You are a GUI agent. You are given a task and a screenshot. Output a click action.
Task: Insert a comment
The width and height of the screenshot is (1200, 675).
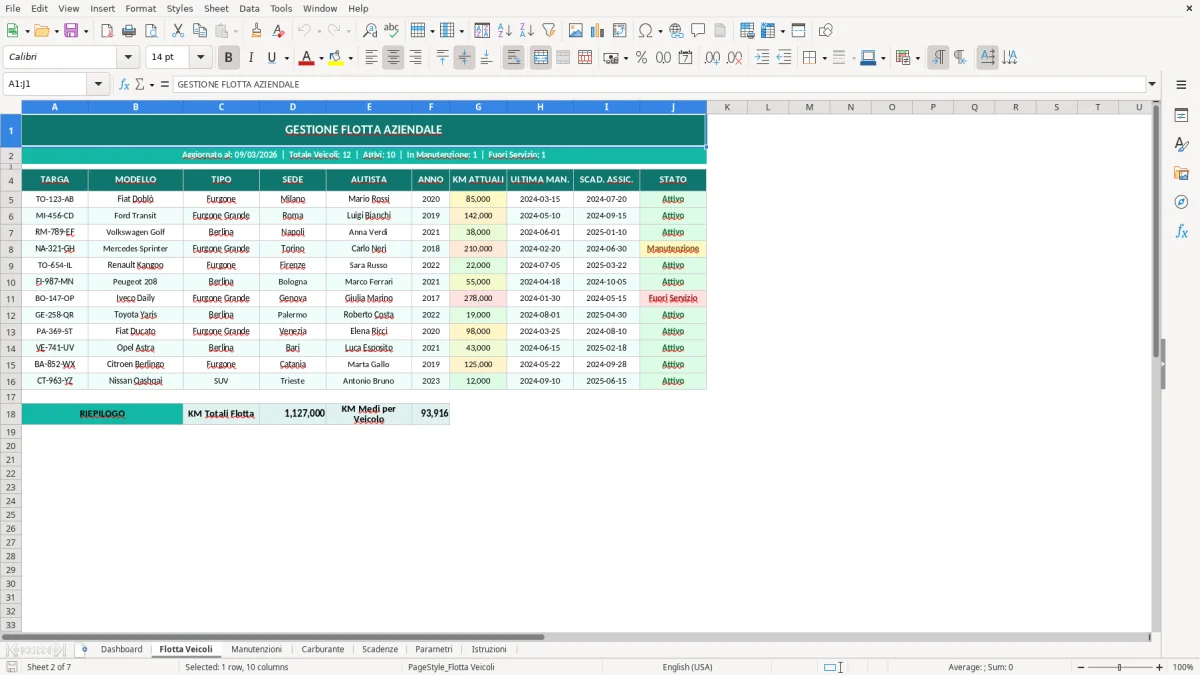[698, 31]
